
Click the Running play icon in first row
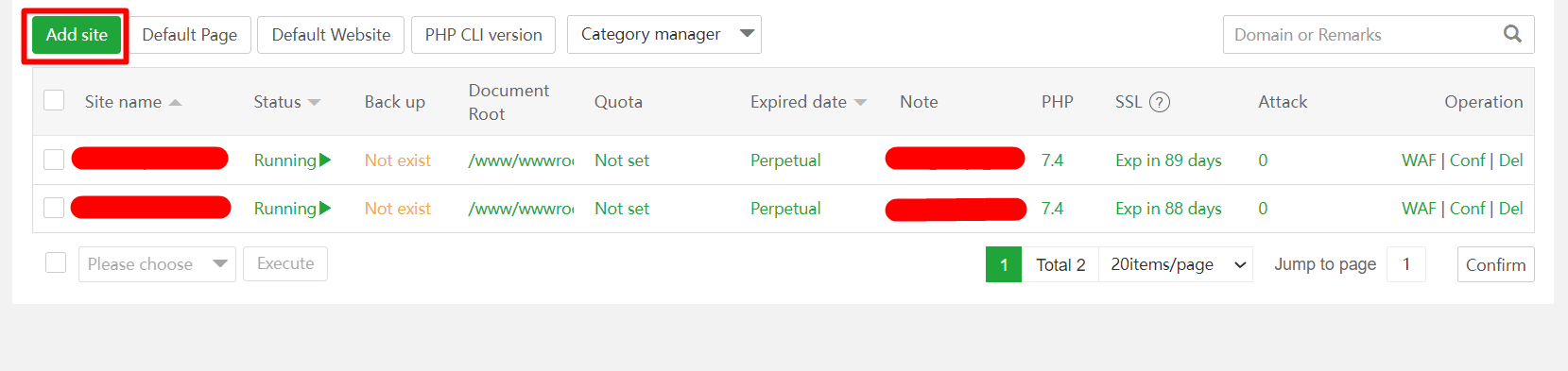pos(325,160)
